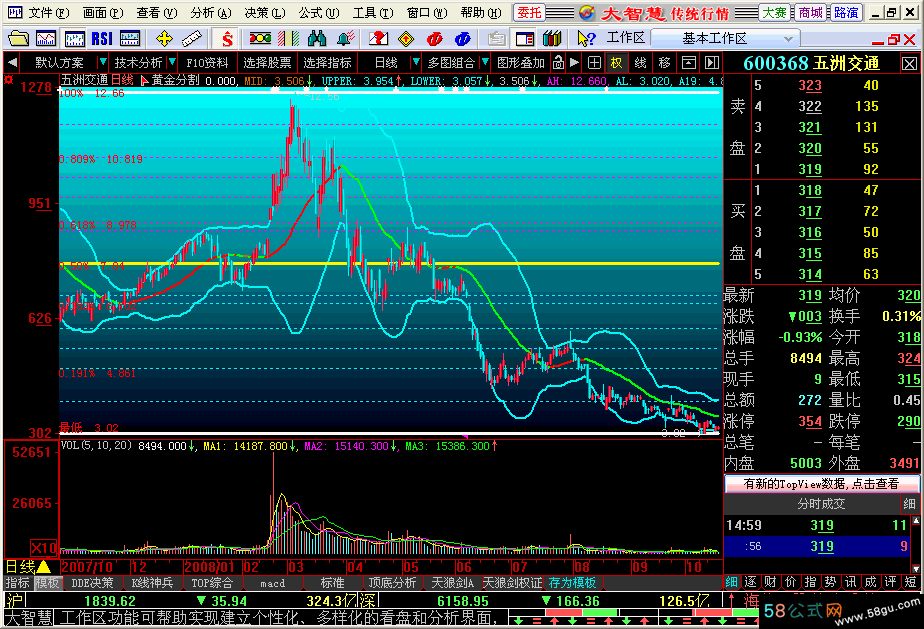The width and height of the screenshot is (924, 629).
Task: Open the 文件(F) menu
Action: pyautogui.click(x=49, y=12)
